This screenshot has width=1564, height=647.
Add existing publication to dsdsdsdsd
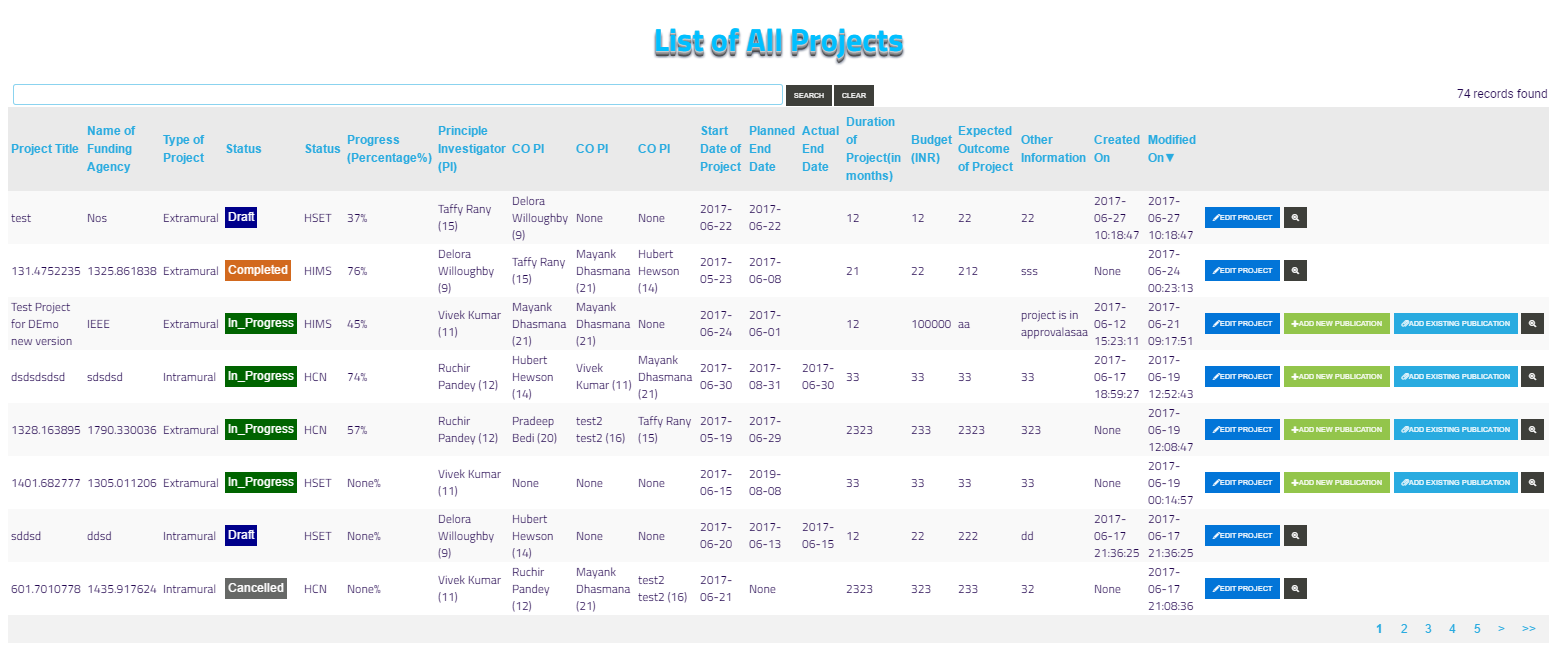1455,376
